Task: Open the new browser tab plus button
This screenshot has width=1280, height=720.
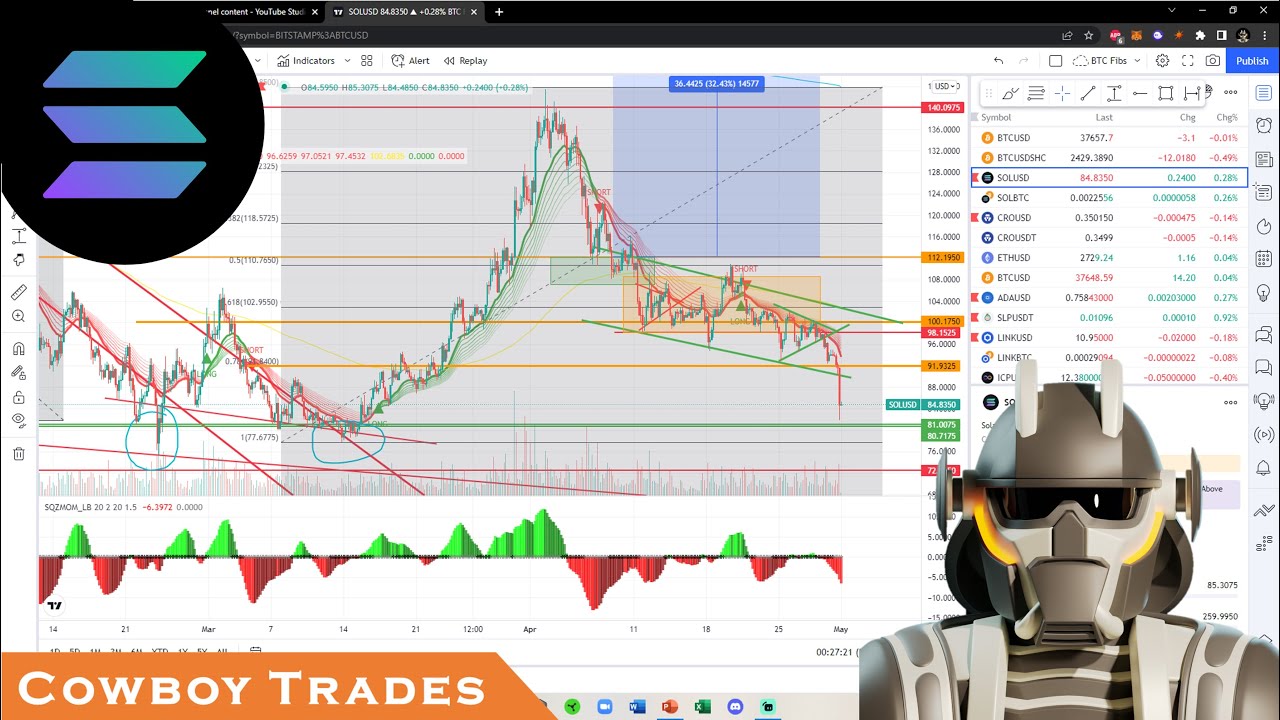Action: pos(499,12)
